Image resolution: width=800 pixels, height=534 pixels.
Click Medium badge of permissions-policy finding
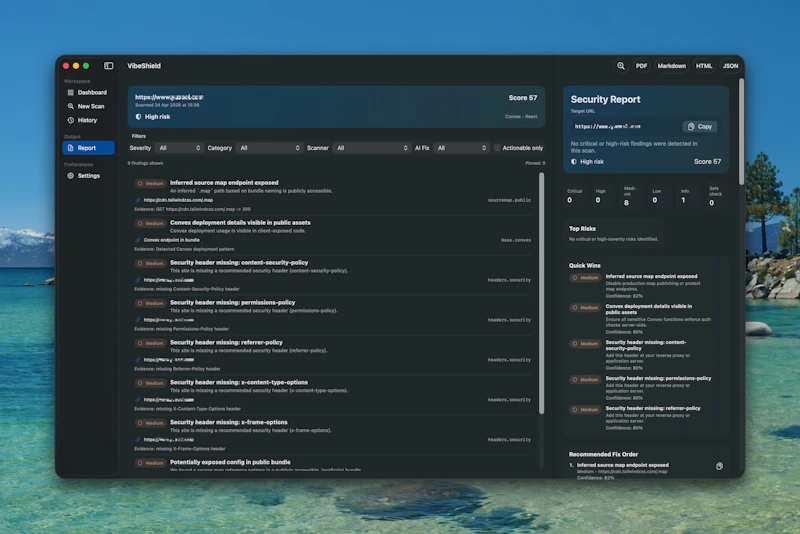[x=151, y=303]
